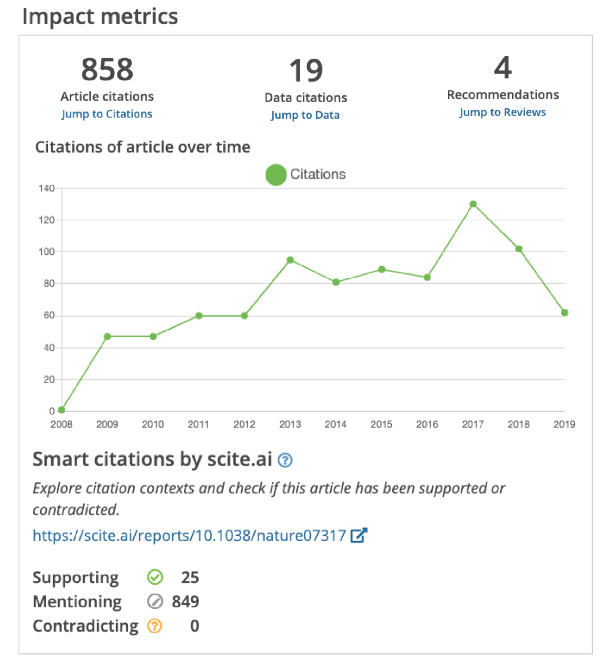The width and height of the screenshot is (600, 658).
Task: Open the Jump to Reviews link
Action: click(x=502, y=112)
